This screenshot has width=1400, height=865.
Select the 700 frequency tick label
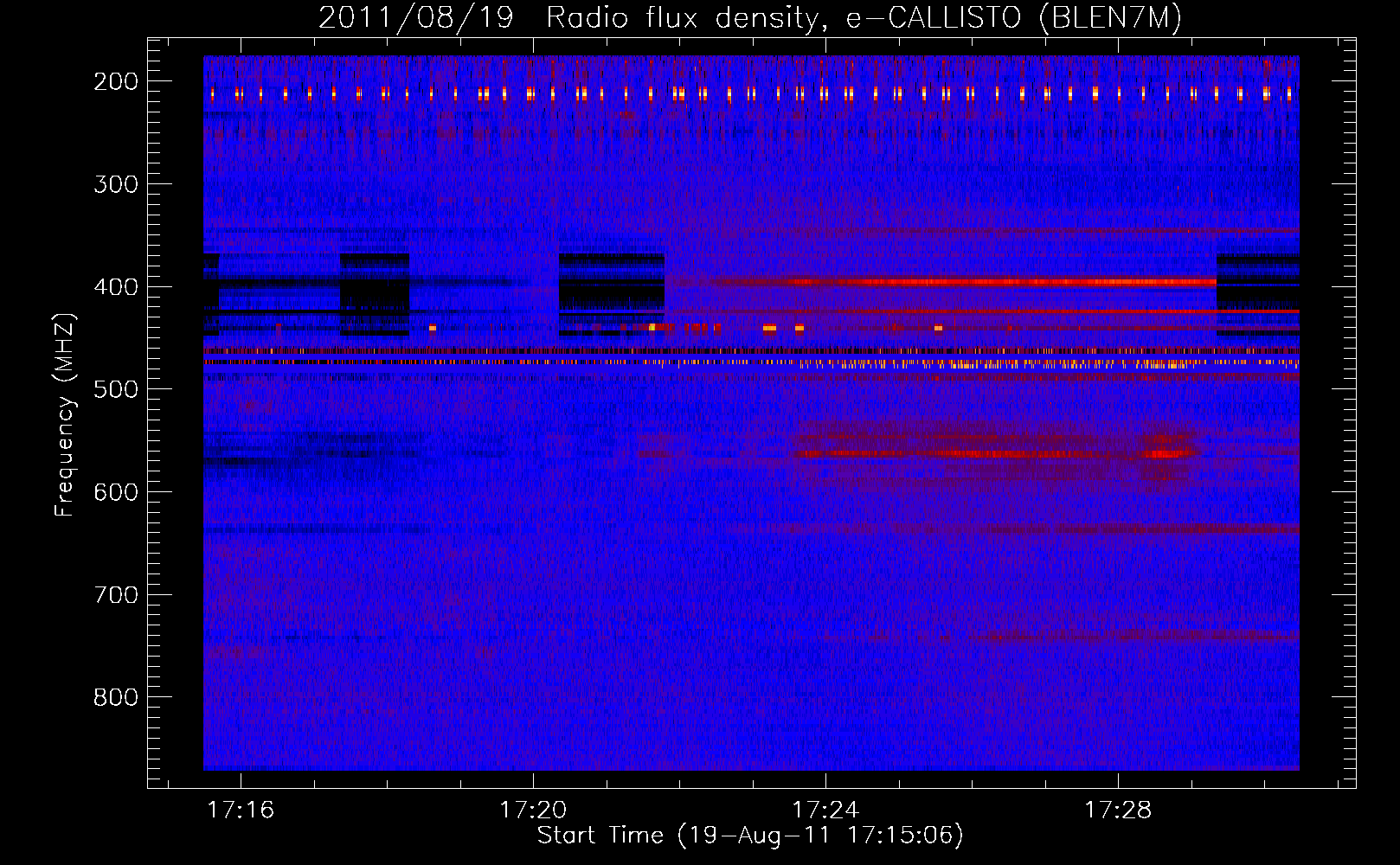pos(116,595)
